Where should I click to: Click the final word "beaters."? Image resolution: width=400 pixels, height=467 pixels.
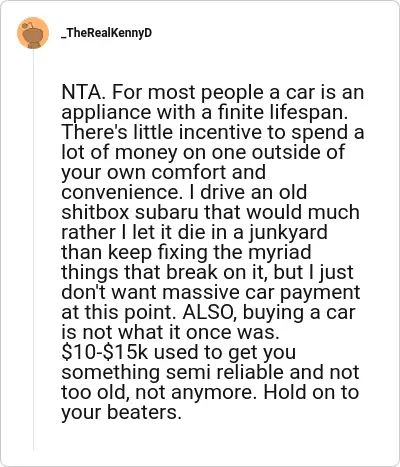144,412
